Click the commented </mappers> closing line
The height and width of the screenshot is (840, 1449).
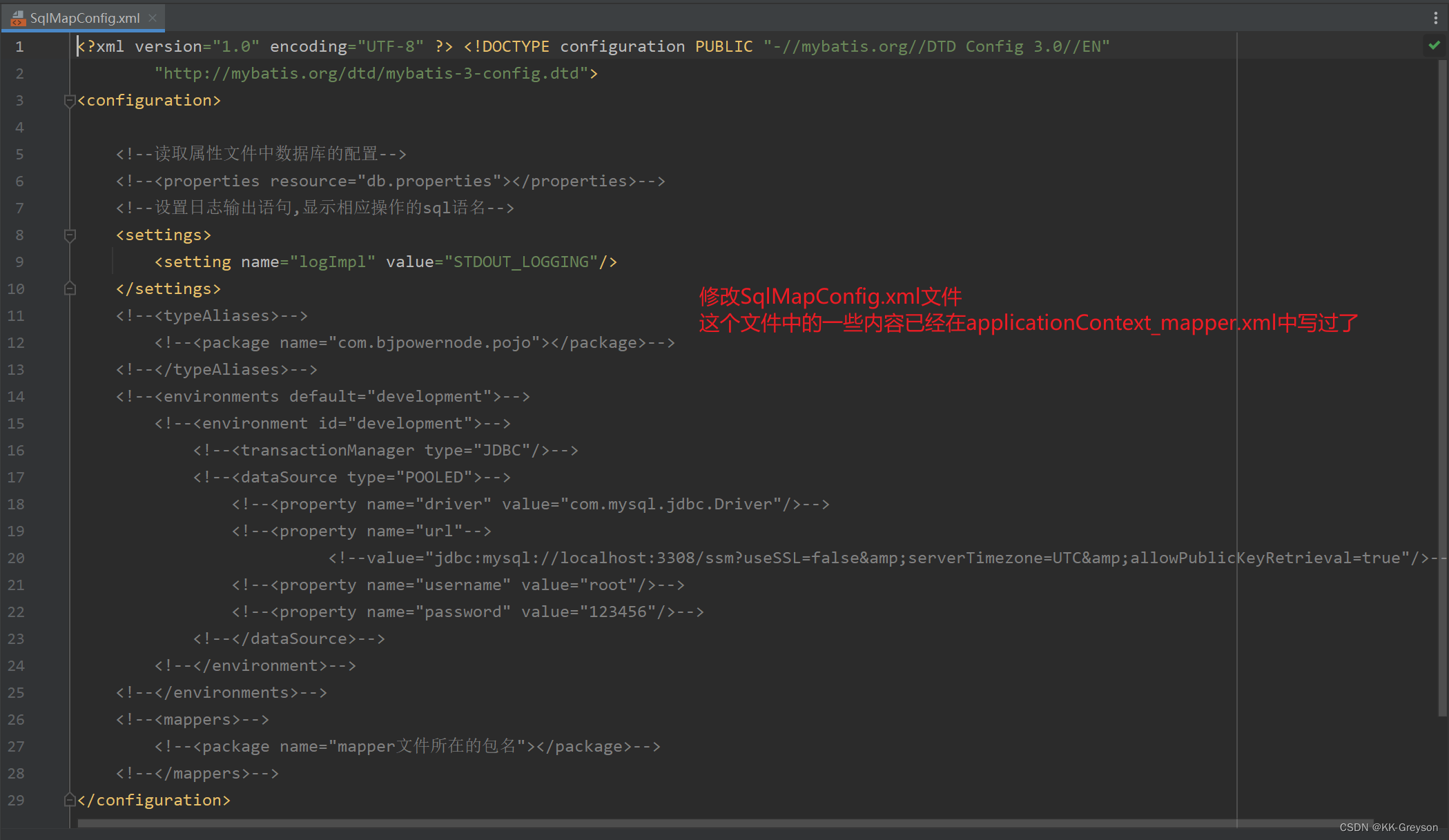[x=197, y=774]
